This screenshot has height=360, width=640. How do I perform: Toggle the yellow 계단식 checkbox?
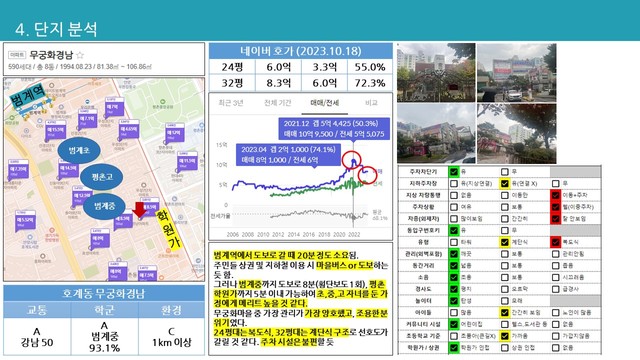(505, 242)
